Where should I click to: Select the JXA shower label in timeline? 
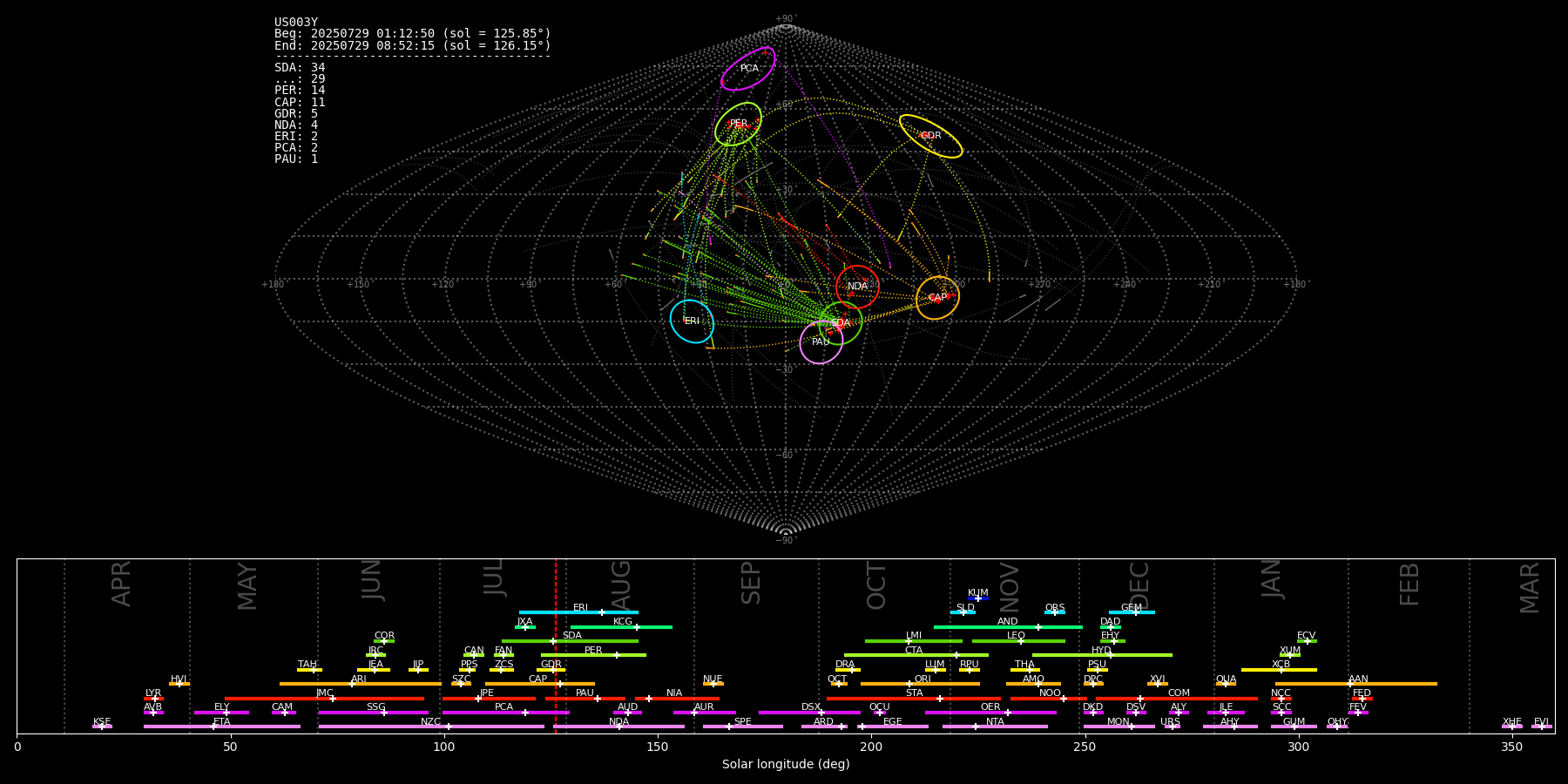pyautogui.click(x=524, y=622)
